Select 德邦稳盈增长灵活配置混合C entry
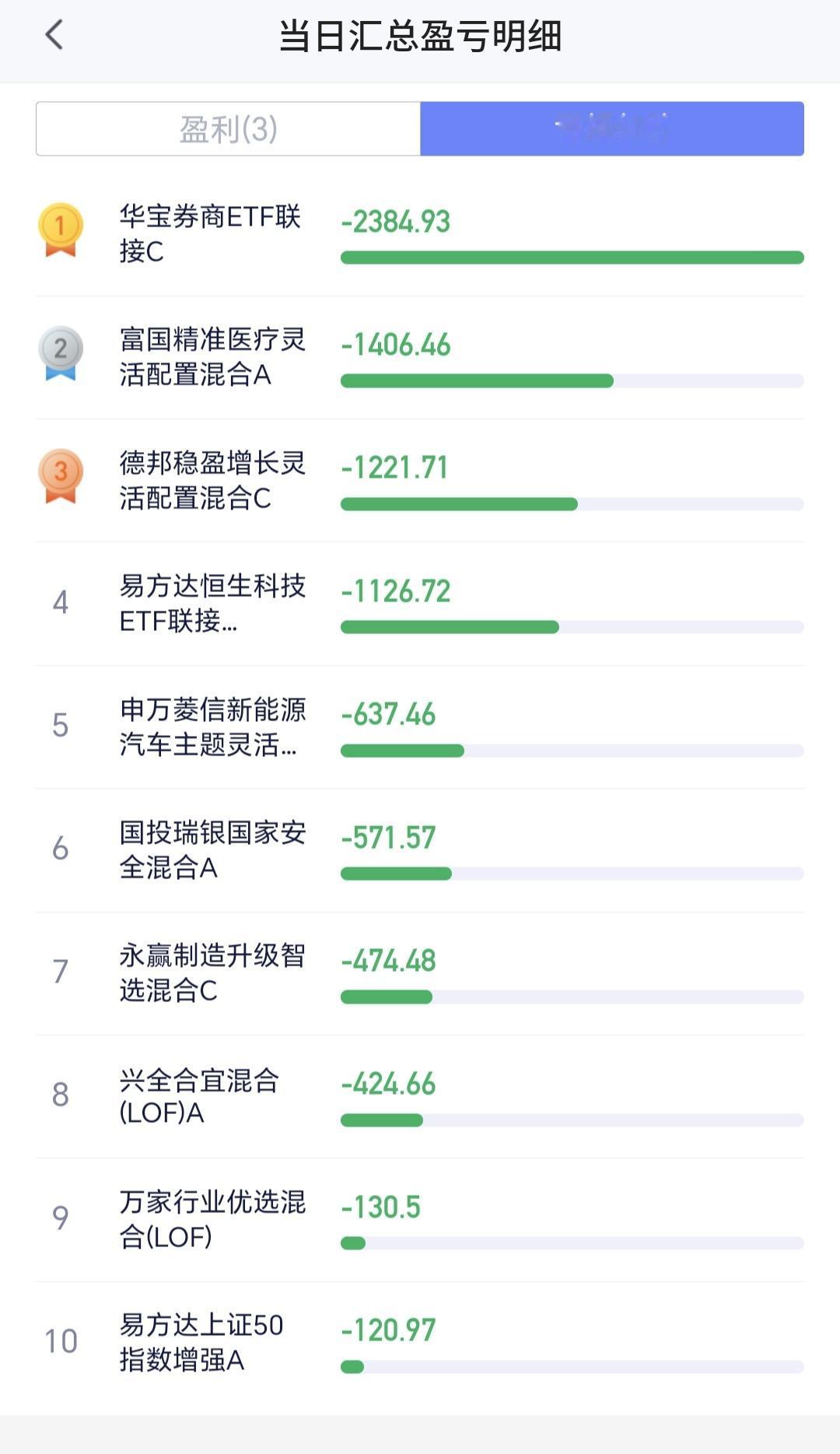The width and height of the screenshot is (840, 1454). click(420, 480)
